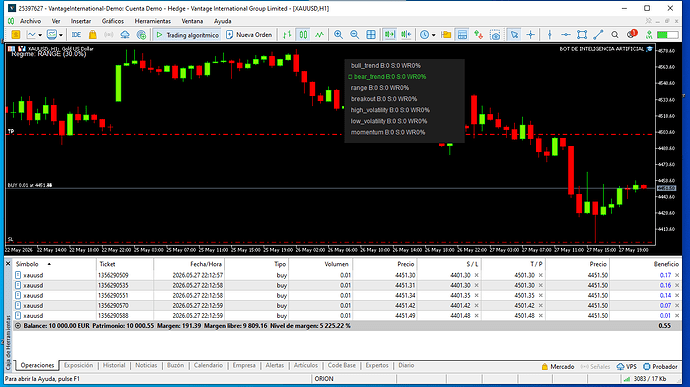Tile windows with the grid icon
This screenshot has height=387, width=690.
coord(371,34)
